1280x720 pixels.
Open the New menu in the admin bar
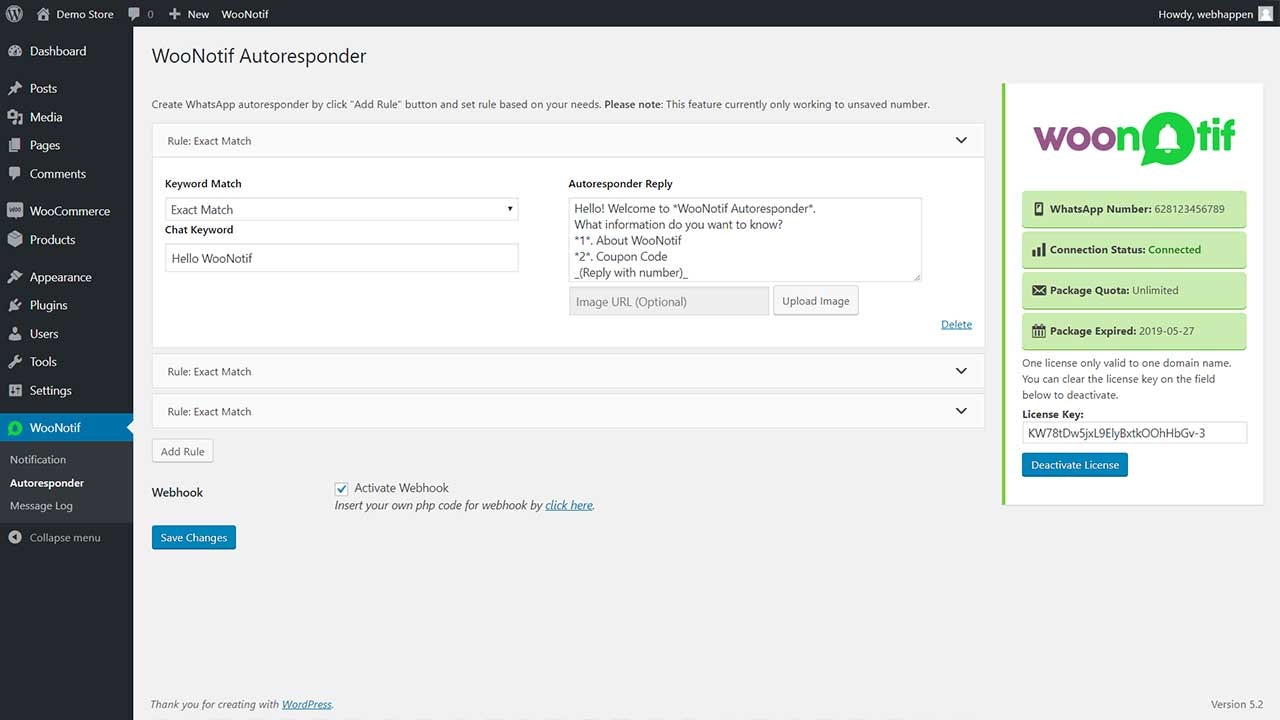click(x=189, y=14)
